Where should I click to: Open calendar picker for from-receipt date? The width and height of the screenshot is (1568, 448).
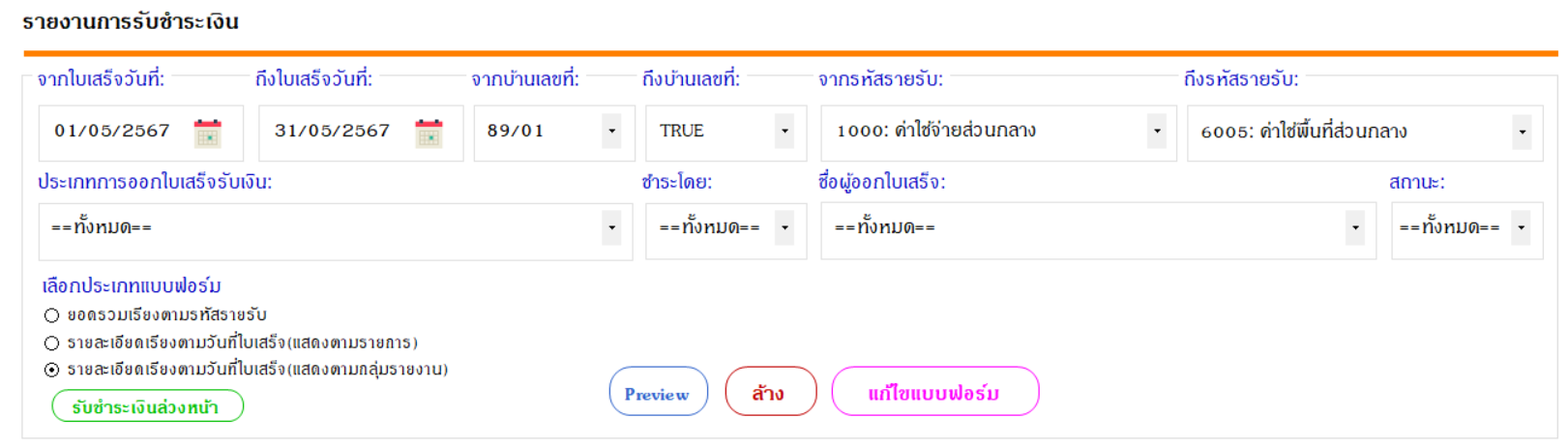coord(207,133)
